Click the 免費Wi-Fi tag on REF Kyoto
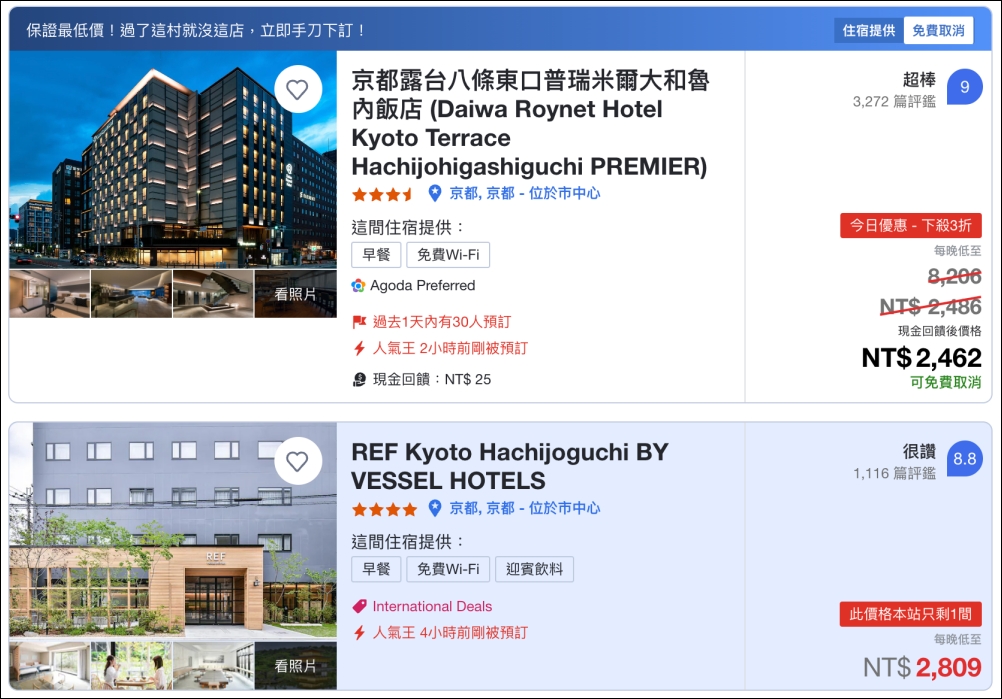 coord(448,569)
